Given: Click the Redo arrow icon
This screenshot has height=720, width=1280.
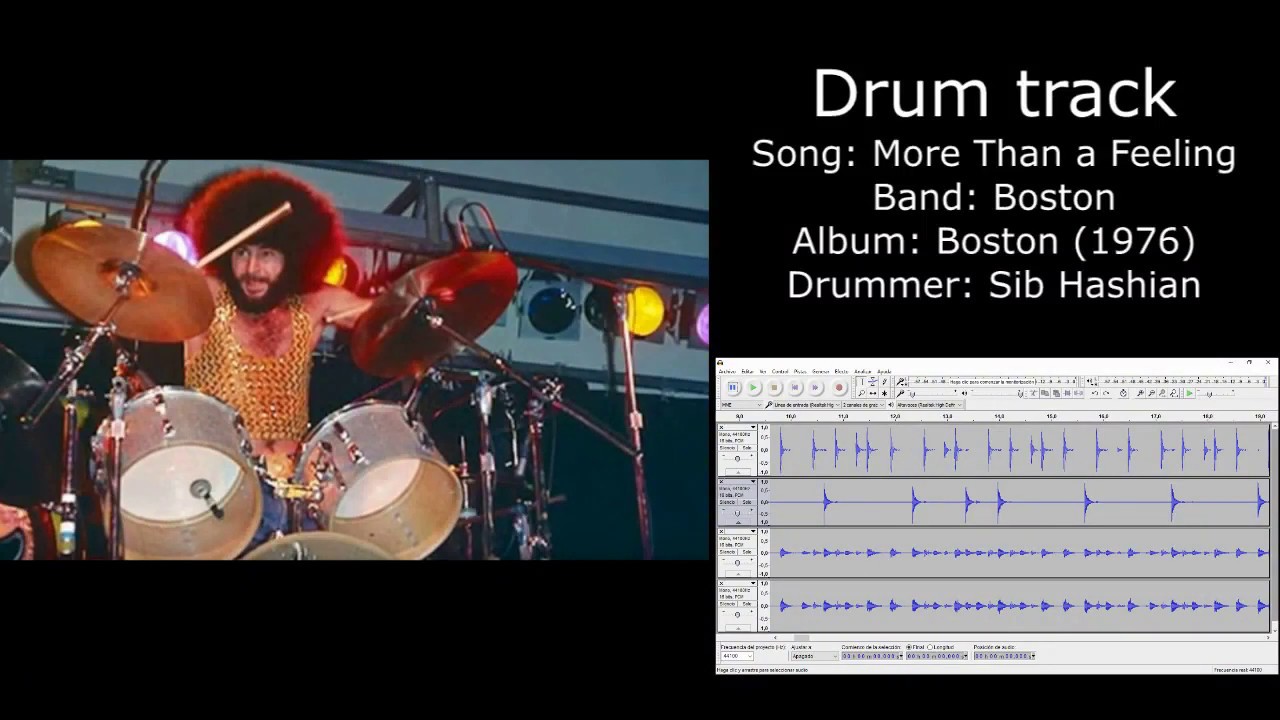Looking at the screenshot, I should click(x=1106, y=393).
